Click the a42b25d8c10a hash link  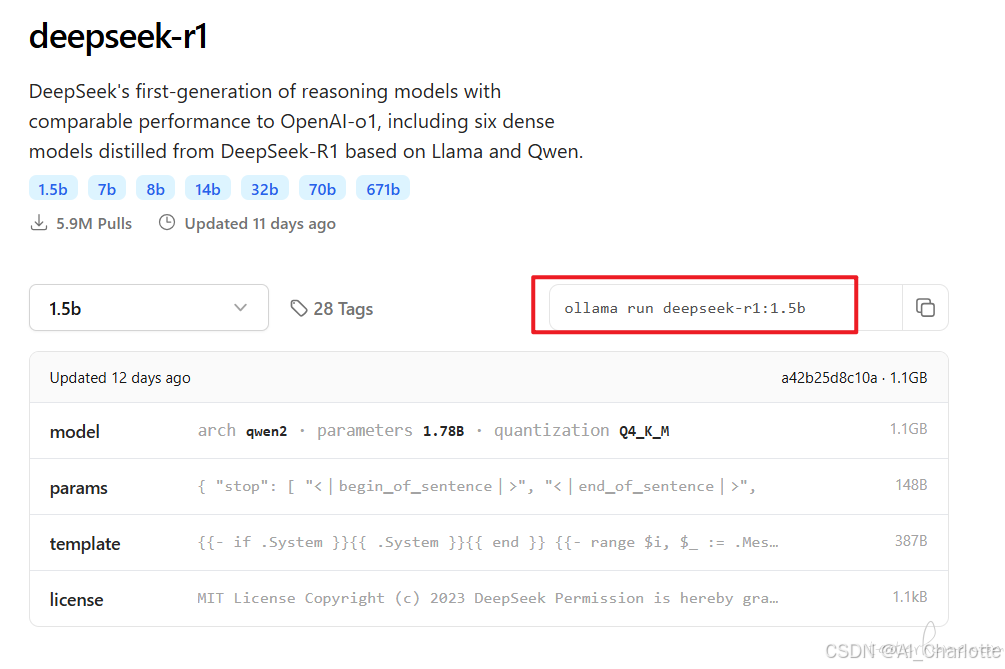point(860,377)
